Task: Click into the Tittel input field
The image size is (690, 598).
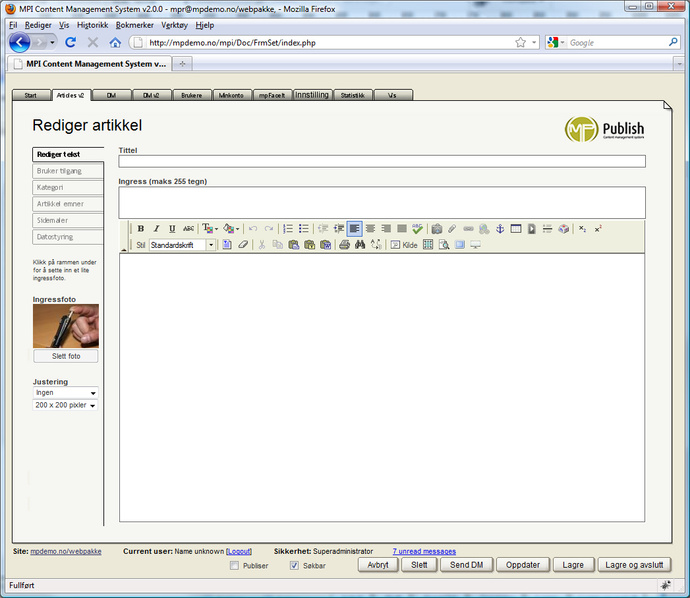Action: click(382, 161)
